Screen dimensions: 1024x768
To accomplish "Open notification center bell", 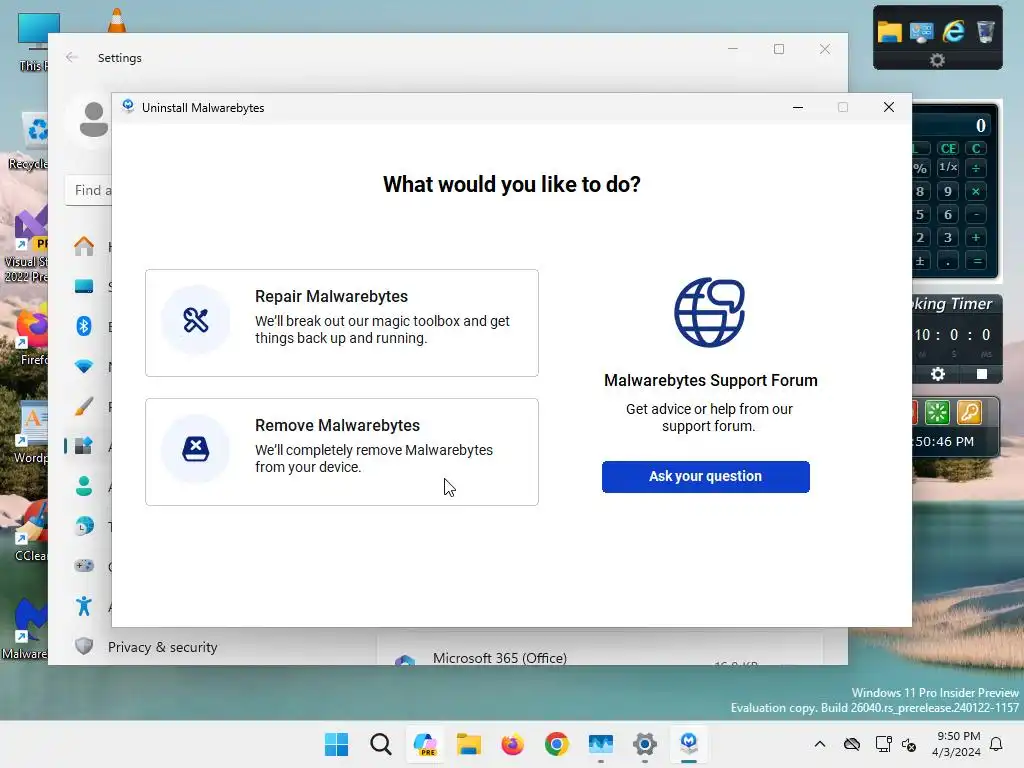I will tap(996, 744).
